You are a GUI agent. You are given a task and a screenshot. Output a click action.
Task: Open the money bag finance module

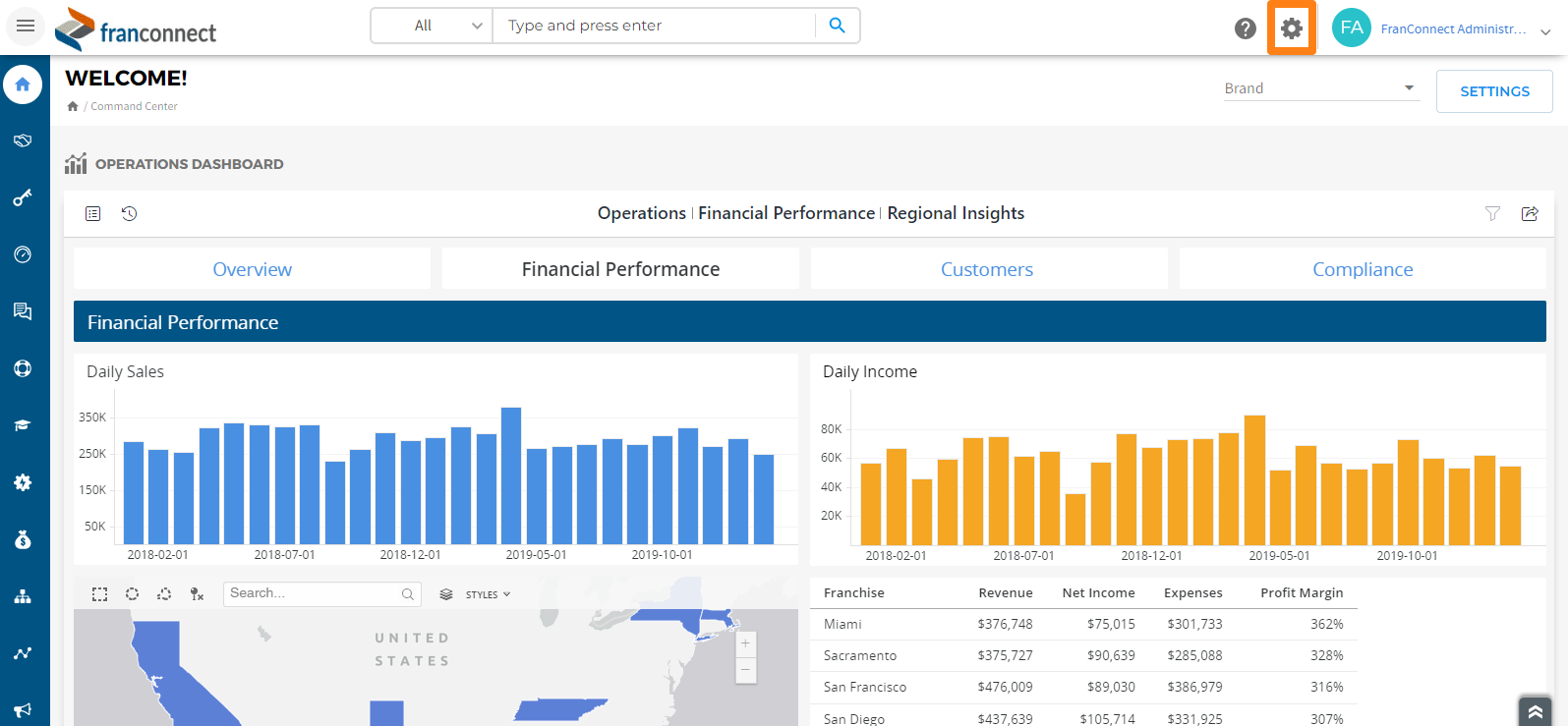(x=23, y=539)
